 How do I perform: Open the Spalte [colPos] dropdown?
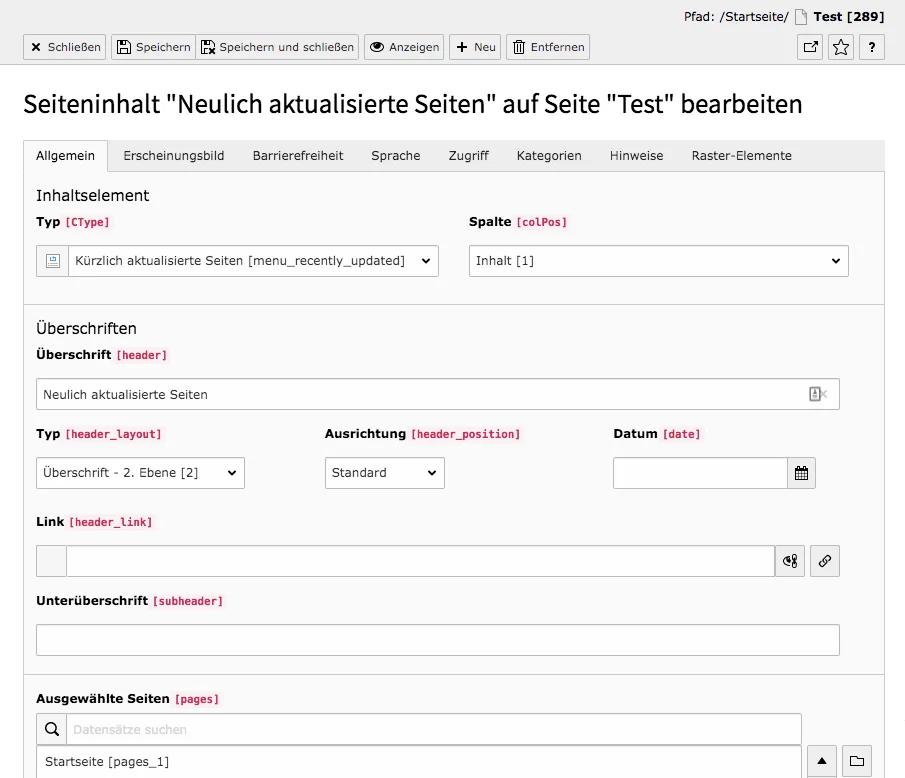(x=658, y=260)
